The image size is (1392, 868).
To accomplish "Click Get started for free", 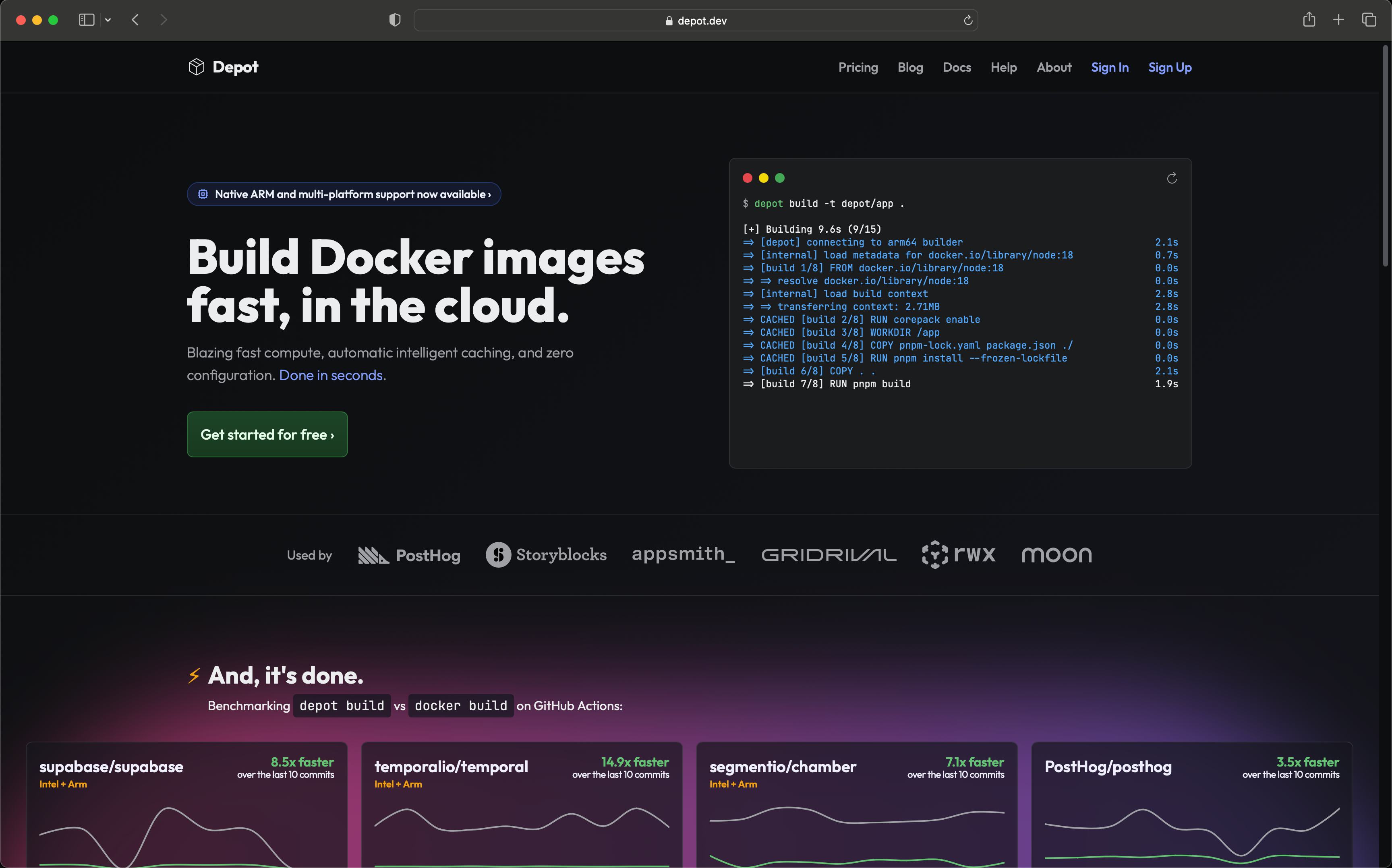I will (267, 434).
